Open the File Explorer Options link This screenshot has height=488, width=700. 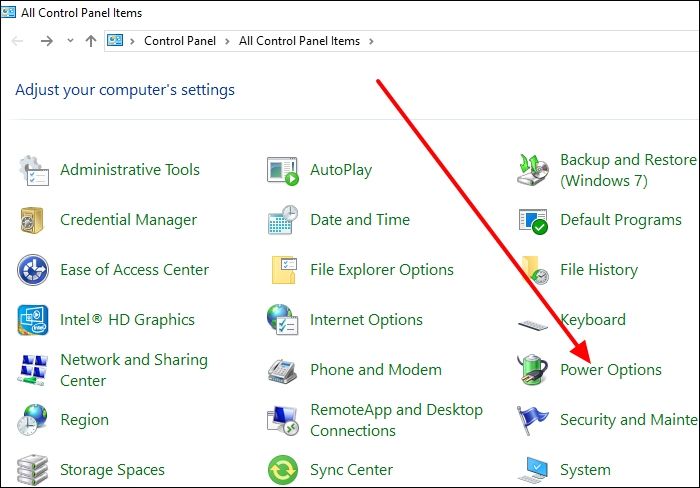[382, 270]
